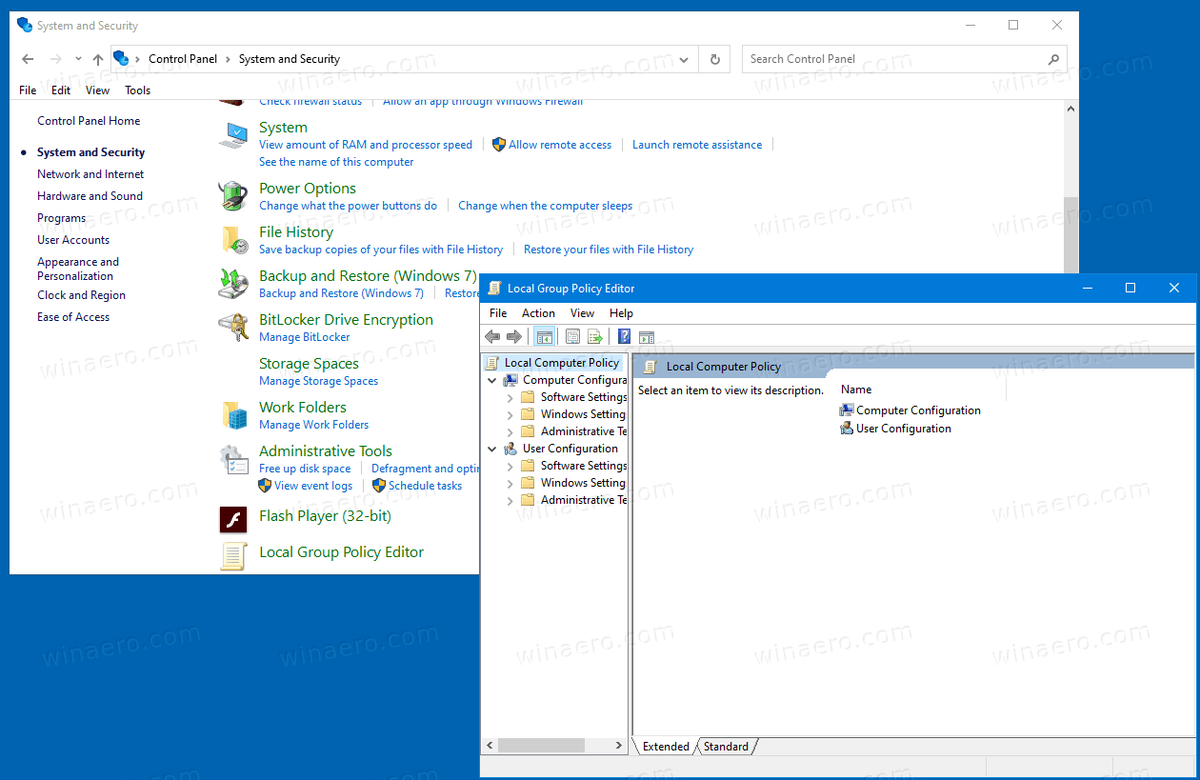Collapse the Computer Configuration tree node

[492, 380]
